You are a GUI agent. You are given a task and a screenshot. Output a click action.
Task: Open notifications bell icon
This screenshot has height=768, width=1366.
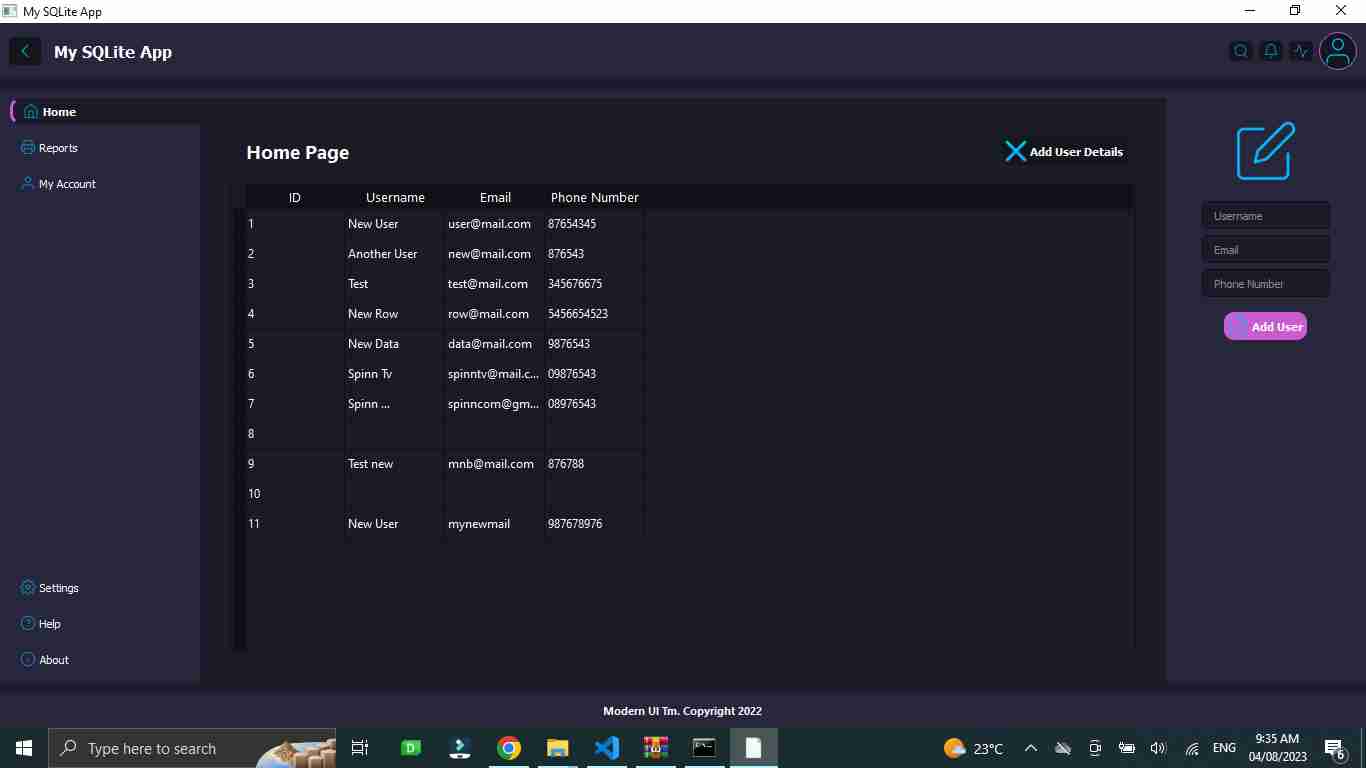tap(1271, 51)
